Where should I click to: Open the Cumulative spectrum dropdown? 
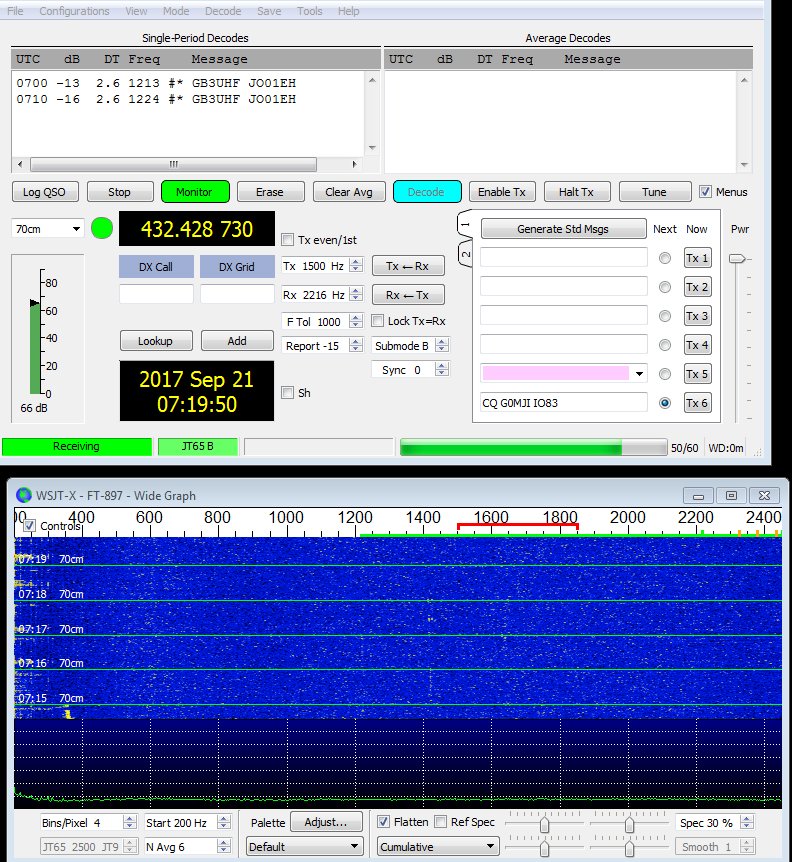[437, 846]
